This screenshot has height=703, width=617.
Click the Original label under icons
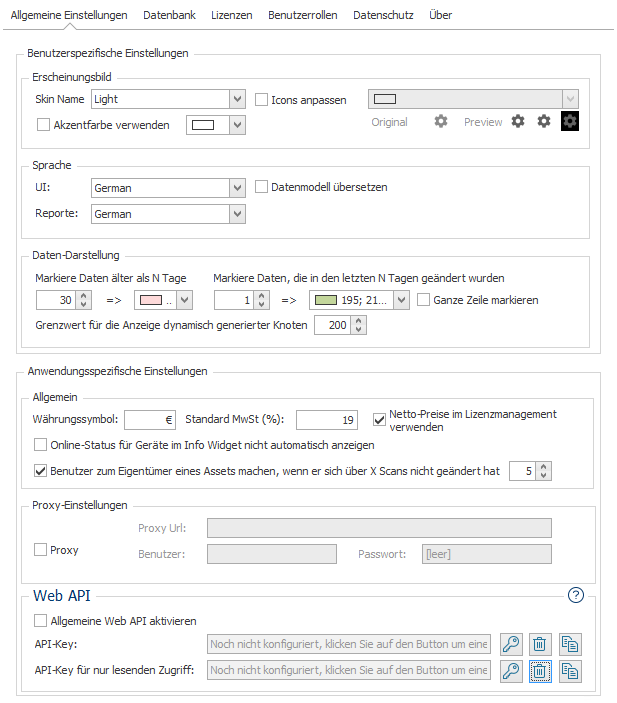(x=389, y=122)
